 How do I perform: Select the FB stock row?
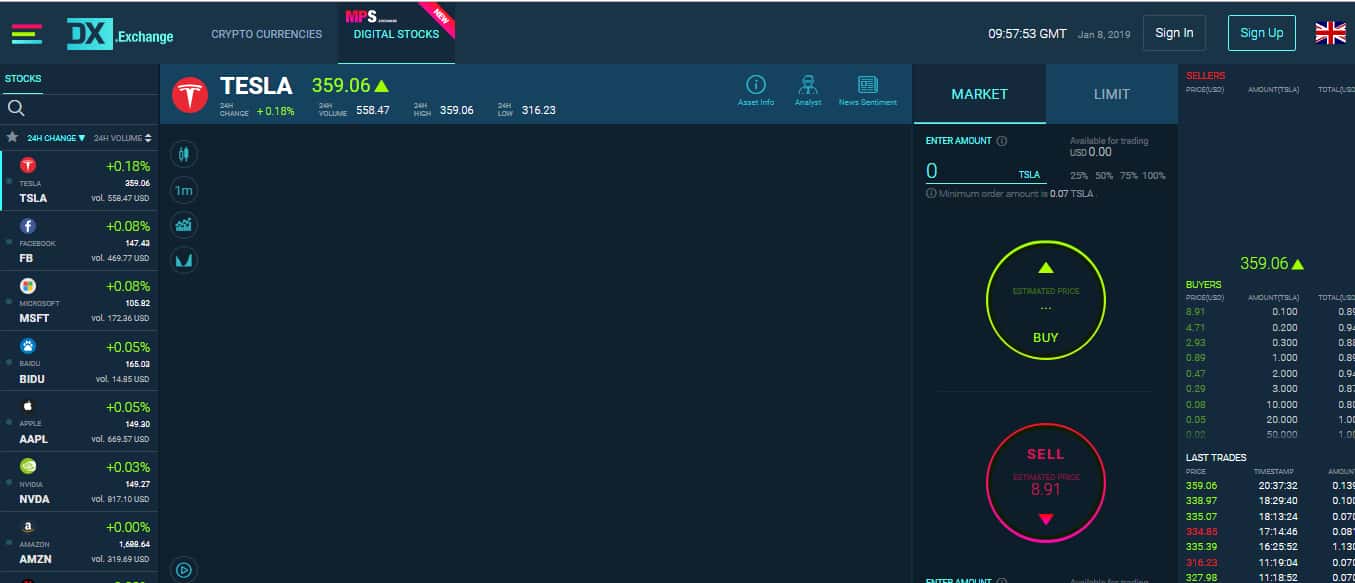(x=79, y=241)
